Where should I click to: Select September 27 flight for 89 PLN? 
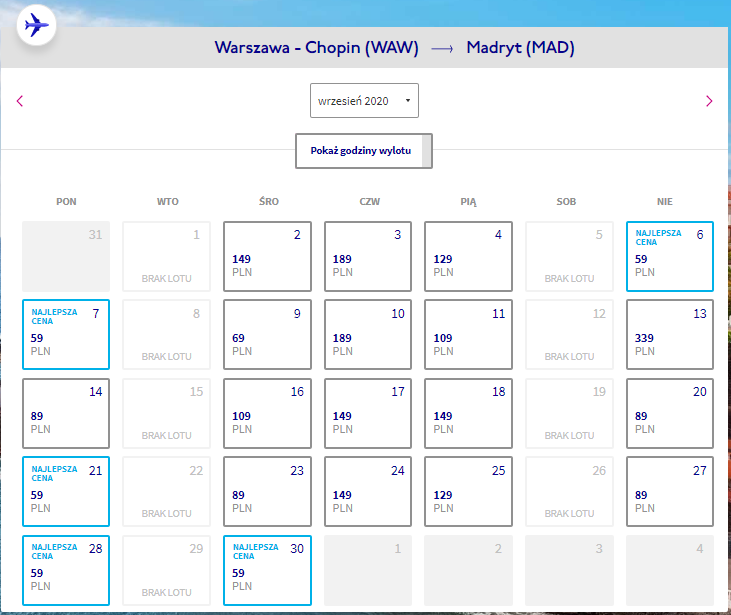click(x=669, y=491)
